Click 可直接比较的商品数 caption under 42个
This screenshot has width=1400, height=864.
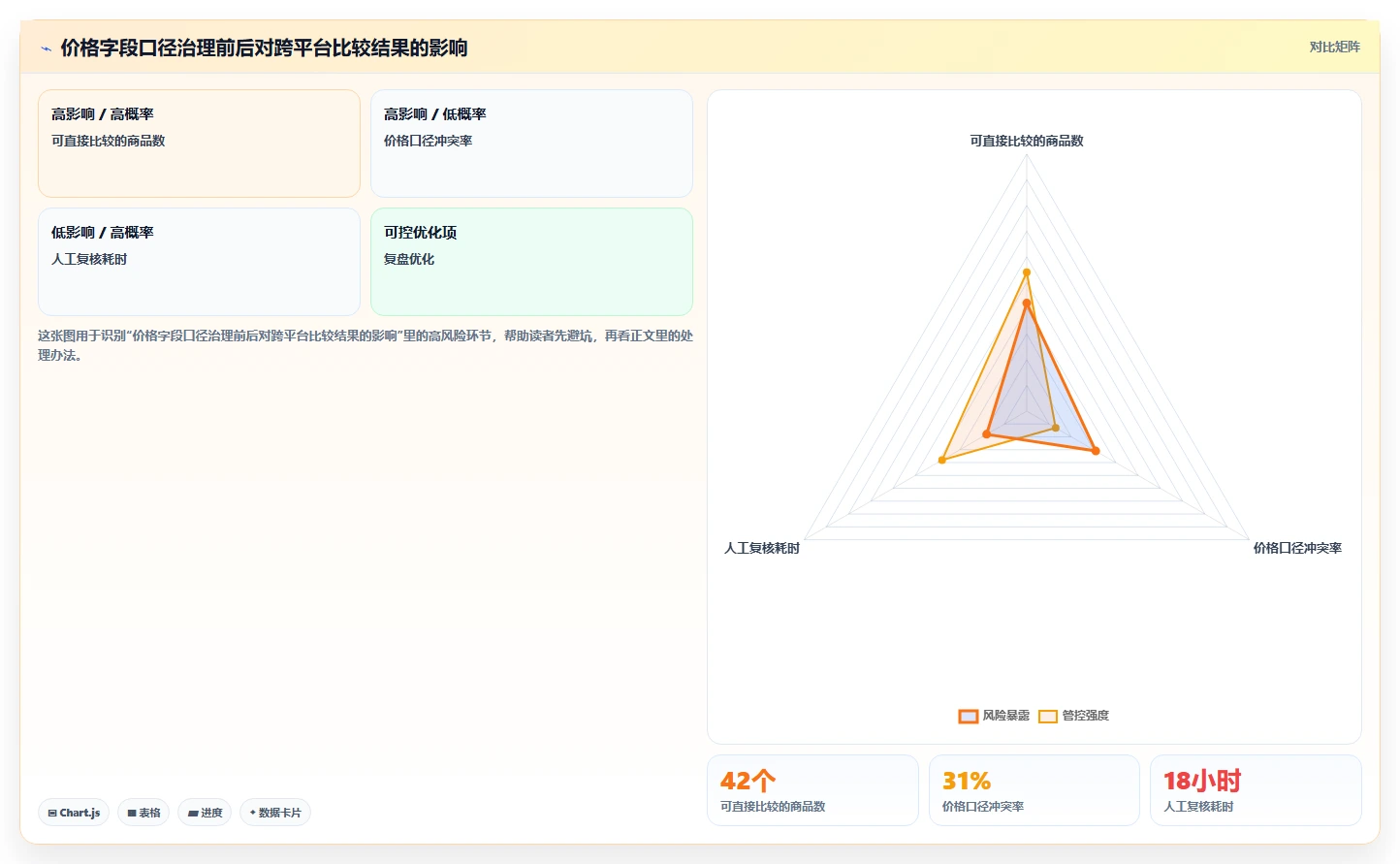tap(773, 807)
